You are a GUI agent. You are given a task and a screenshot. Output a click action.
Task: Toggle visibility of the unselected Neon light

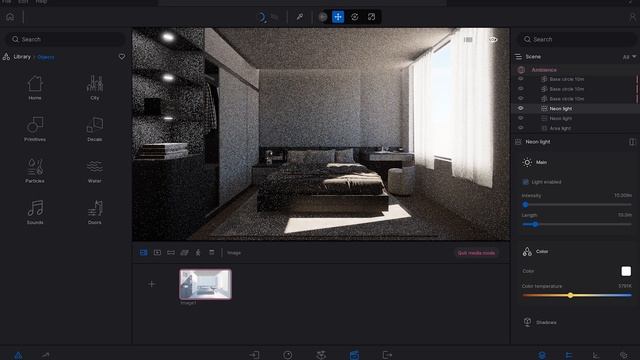click(x=520, y=118)
